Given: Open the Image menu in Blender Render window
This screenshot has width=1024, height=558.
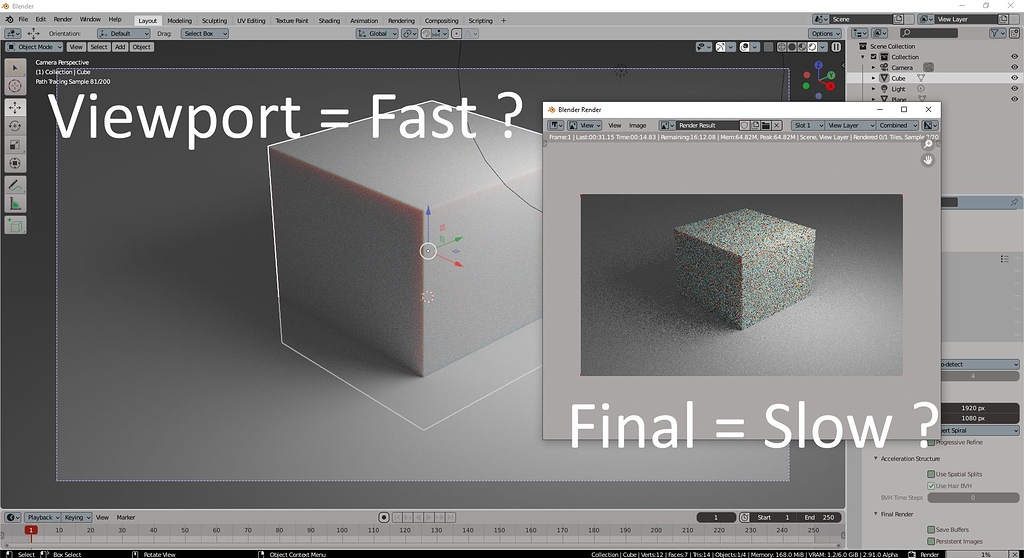Looking at the screenshot, I should pyautogui.click(x=637, y=125).
